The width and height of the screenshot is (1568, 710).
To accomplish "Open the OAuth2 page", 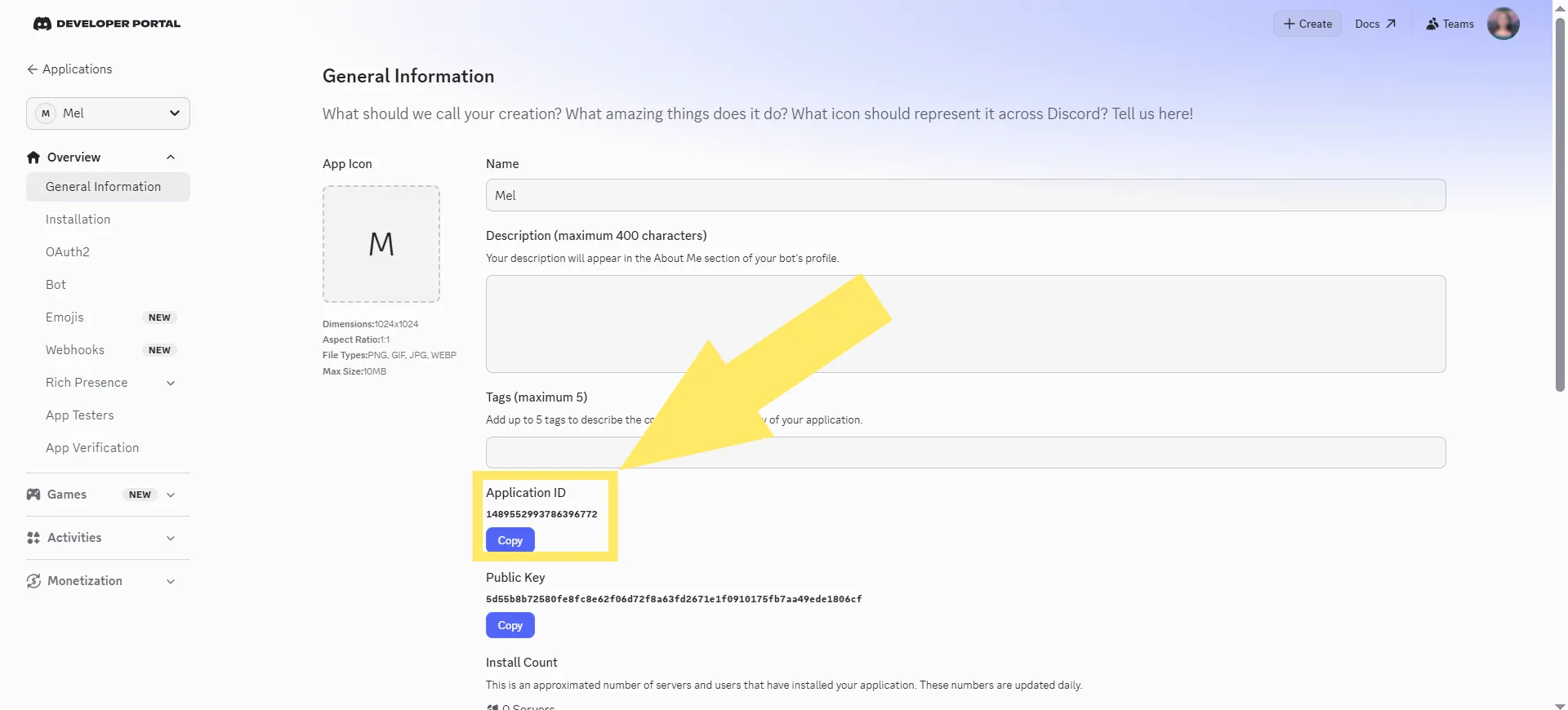I will (x=68, y=252).
